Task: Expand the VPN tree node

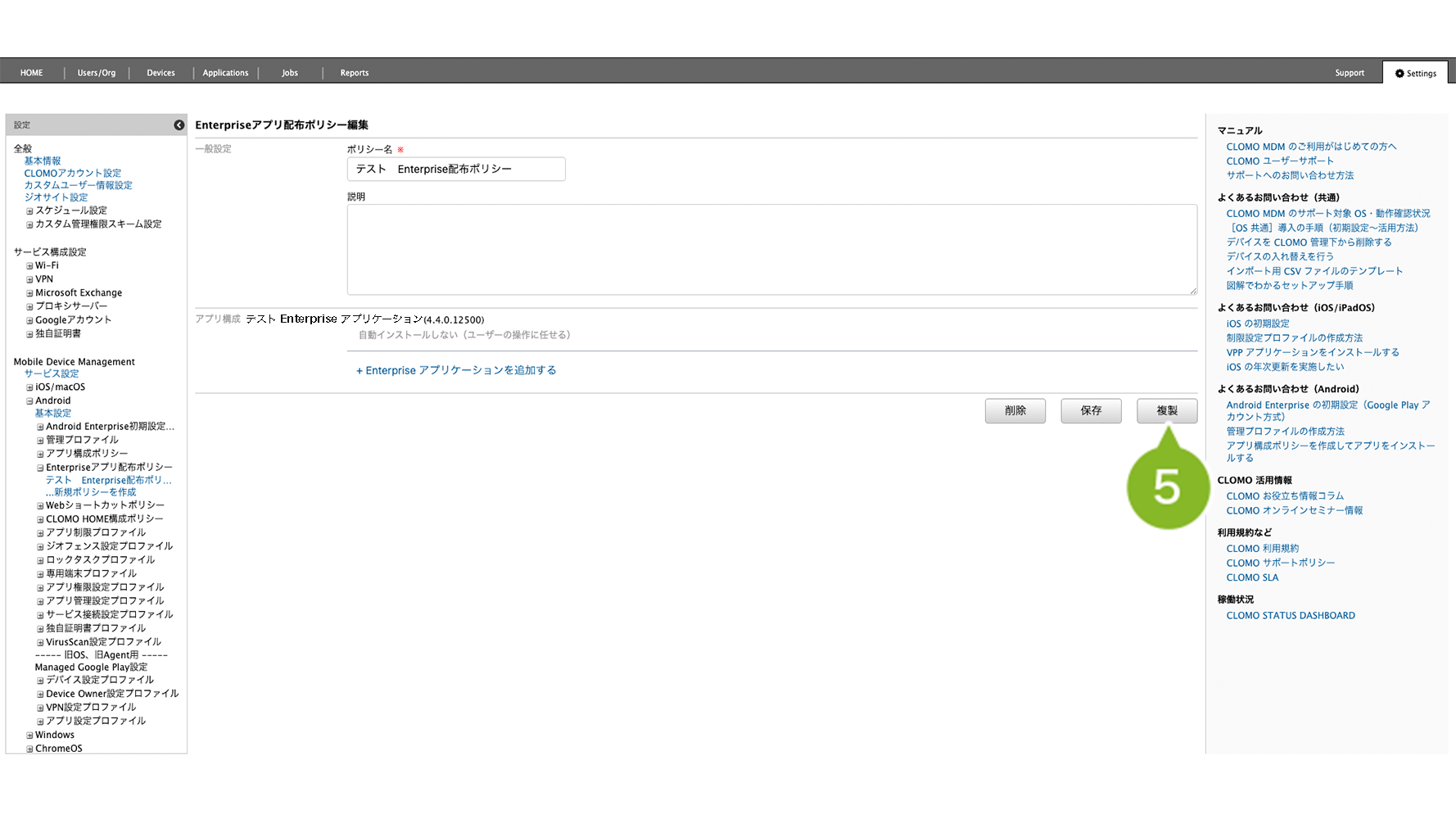Action: (30, 280)
